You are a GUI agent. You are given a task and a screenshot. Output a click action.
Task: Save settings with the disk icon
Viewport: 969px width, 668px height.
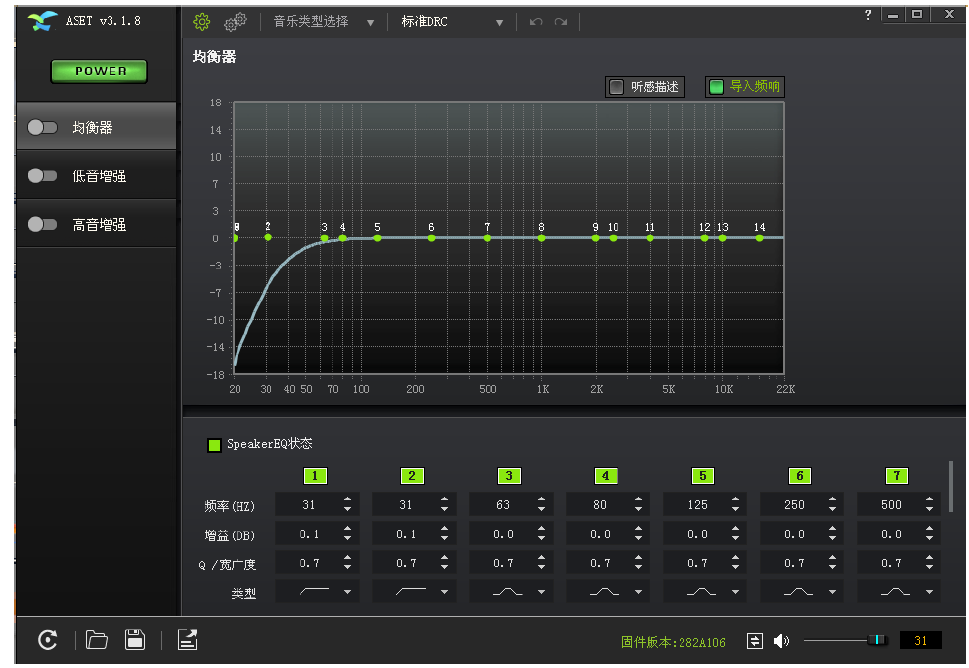tap(135, 640)
